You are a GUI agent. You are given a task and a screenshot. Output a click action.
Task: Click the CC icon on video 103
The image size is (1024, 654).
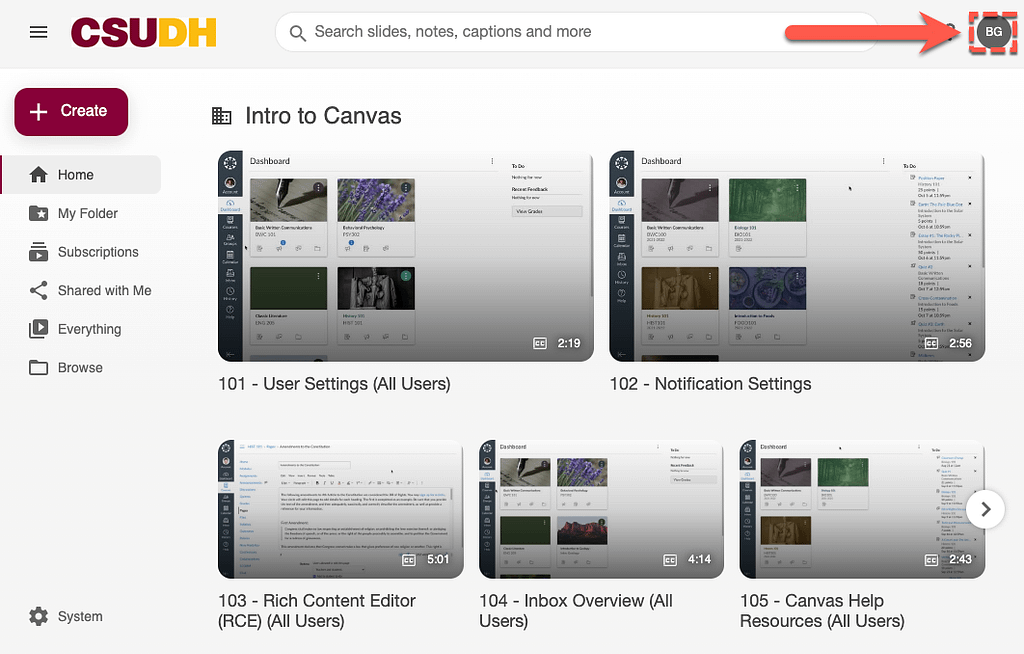(x=409, y=560)
